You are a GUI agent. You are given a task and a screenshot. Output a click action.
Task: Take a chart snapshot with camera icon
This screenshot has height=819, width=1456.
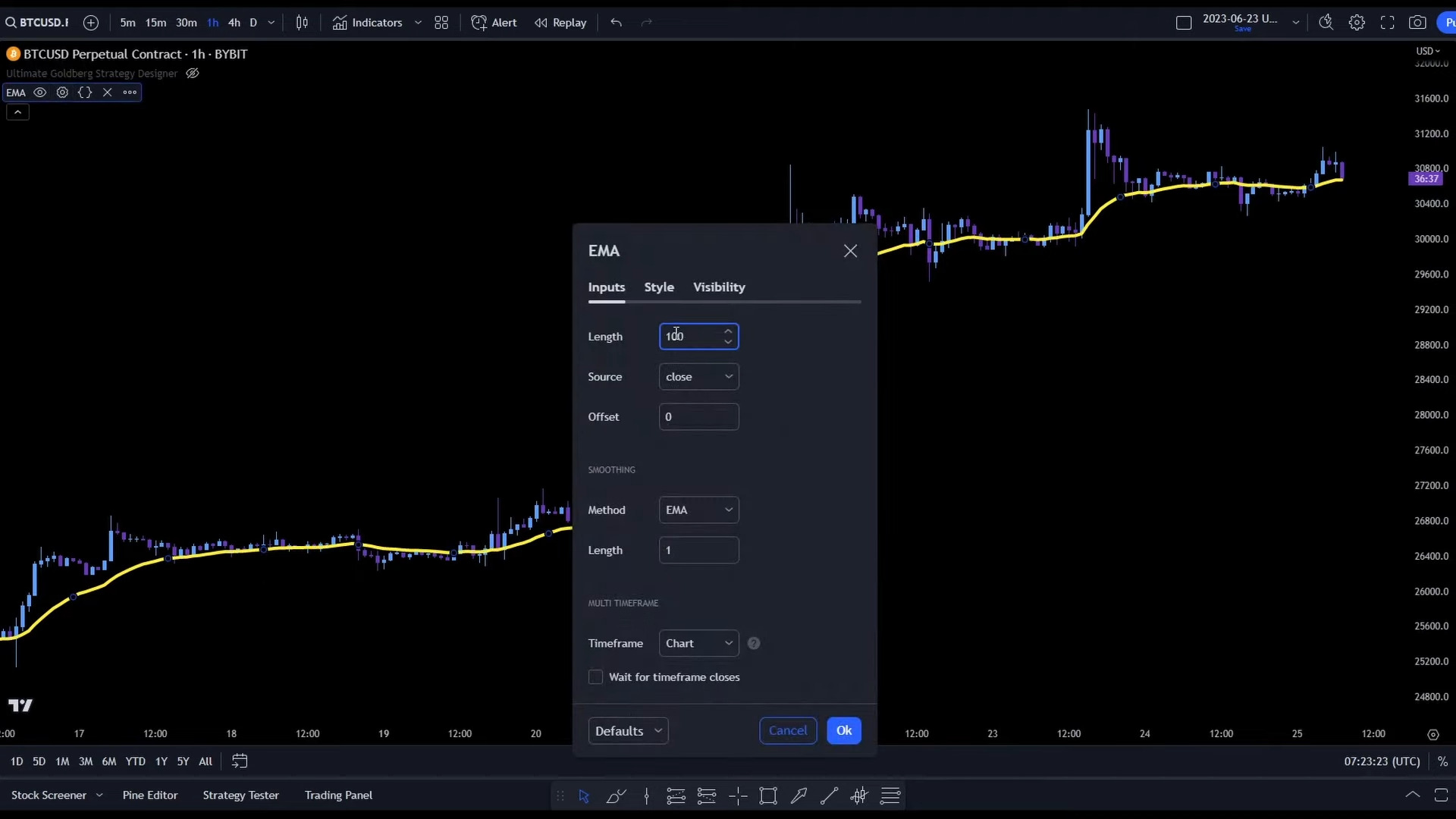tap(1417, 23)
